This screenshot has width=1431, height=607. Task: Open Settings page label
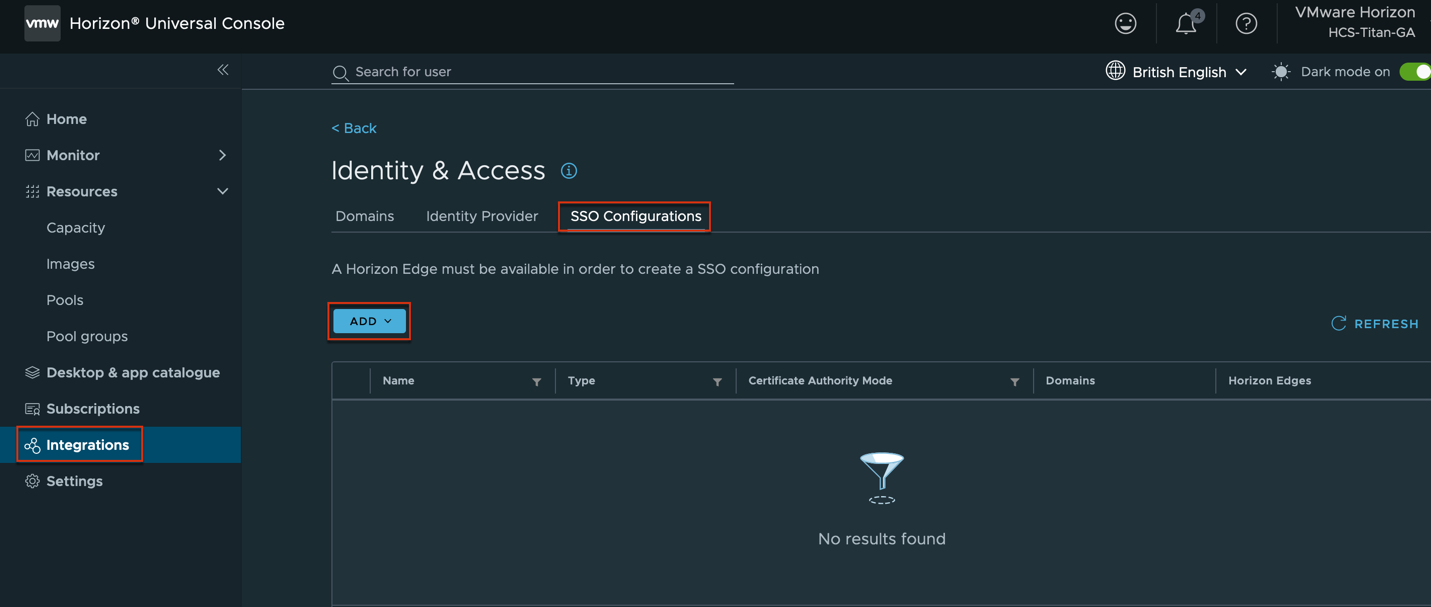pos(75,481)
